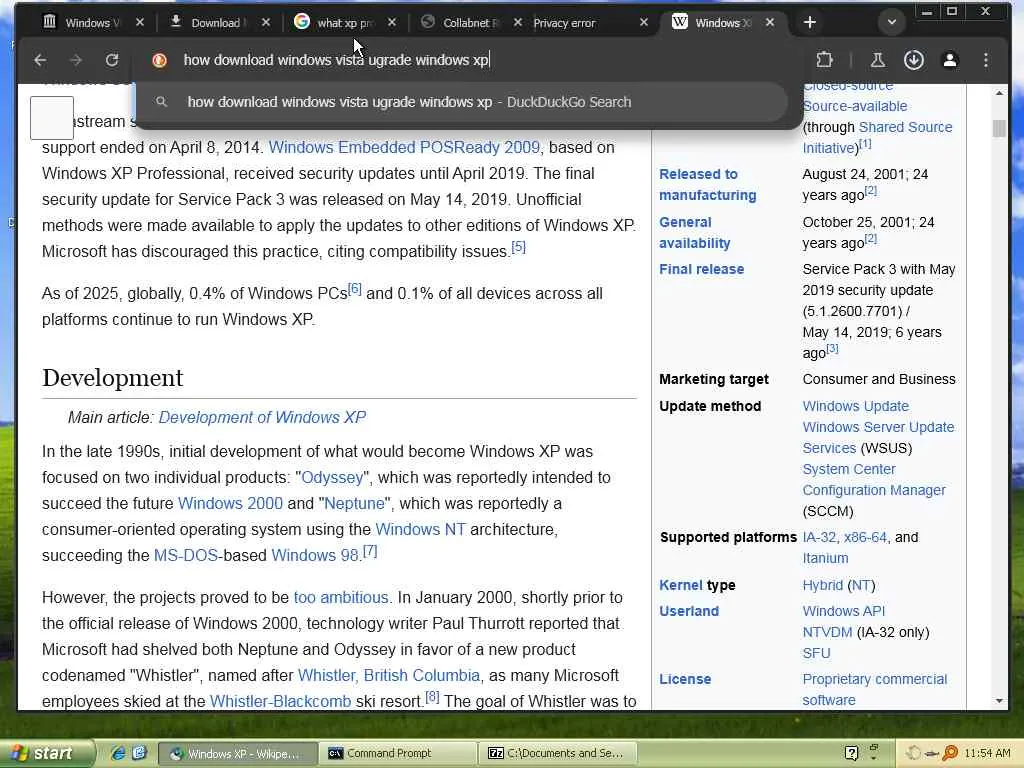The height and width of the screenshot is (768, 1024).
Task: Open Proprietary commercial software link
Action: coord(874,690)
